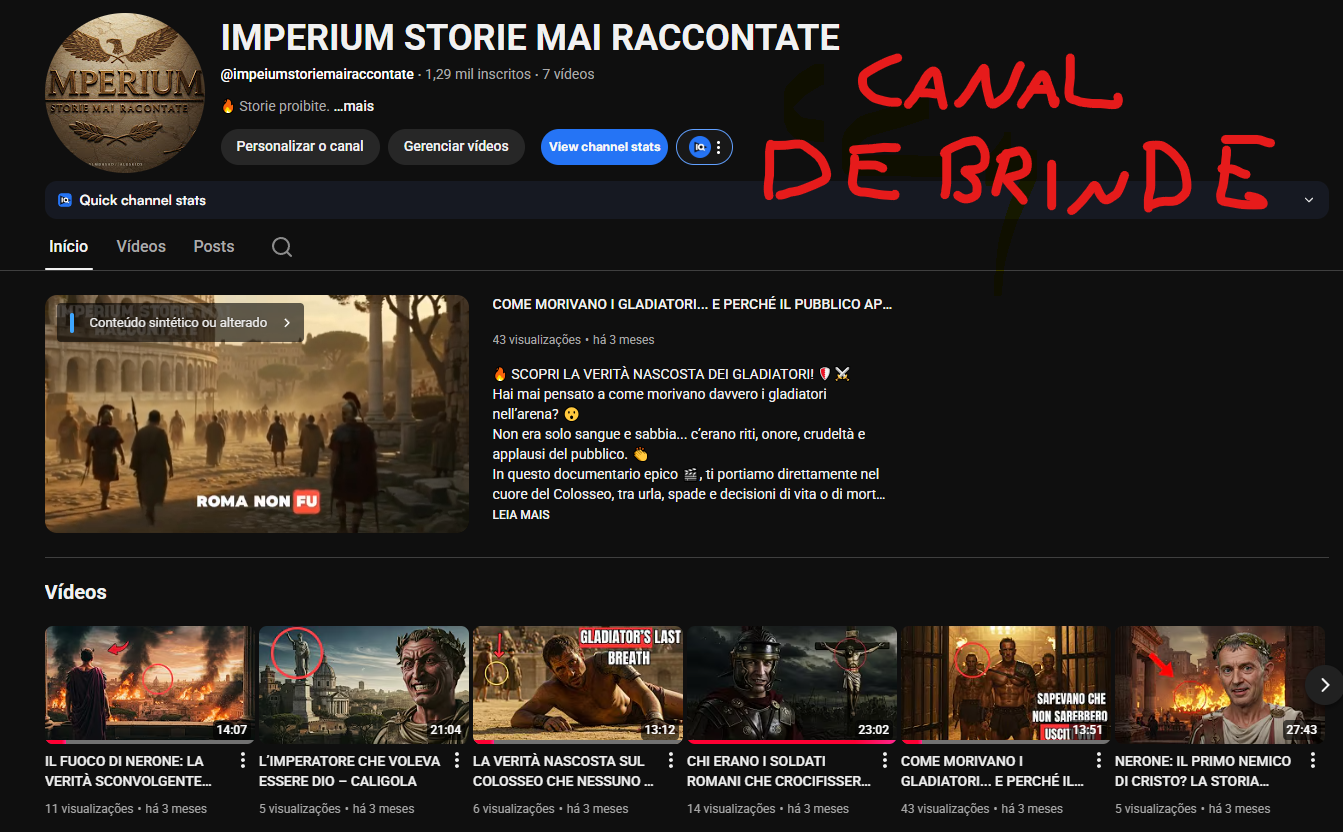Click the 'Quick channel stats' label

tap(143, 200)
